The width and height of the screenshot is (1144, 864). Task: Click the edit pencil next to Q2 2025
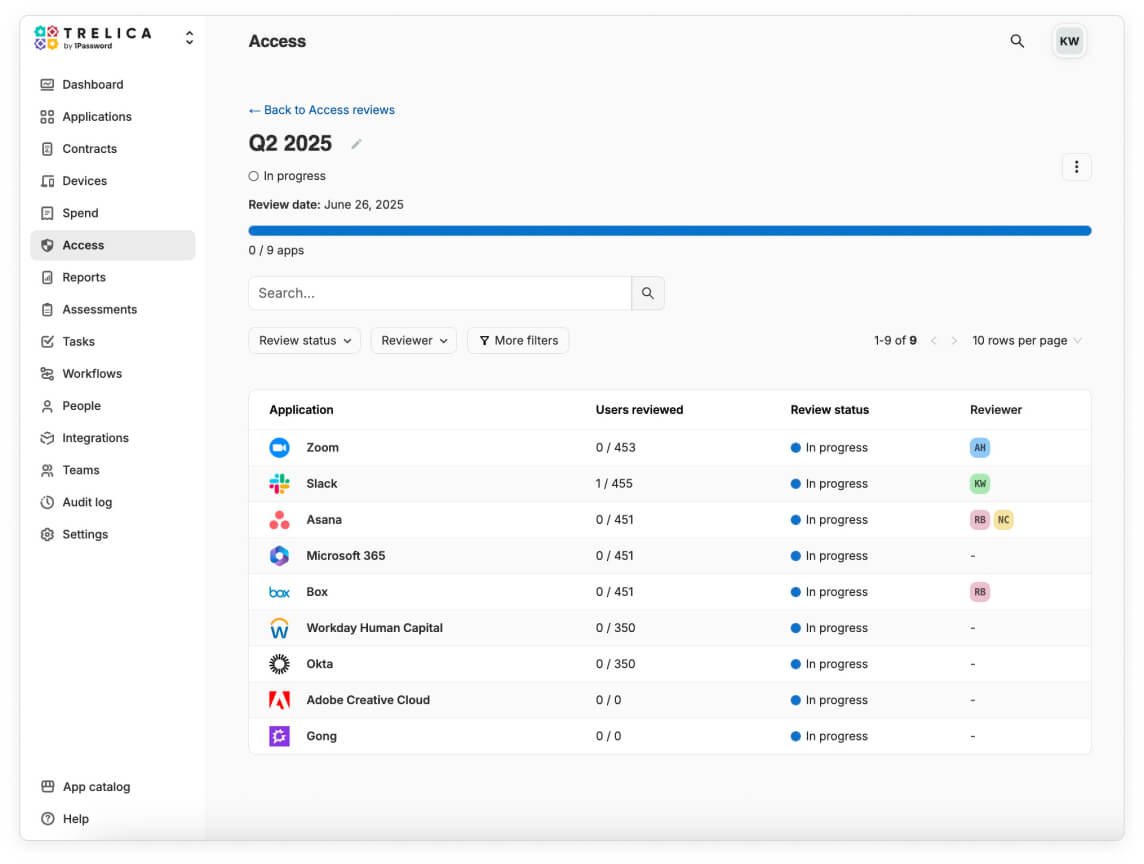pos(356,144)
